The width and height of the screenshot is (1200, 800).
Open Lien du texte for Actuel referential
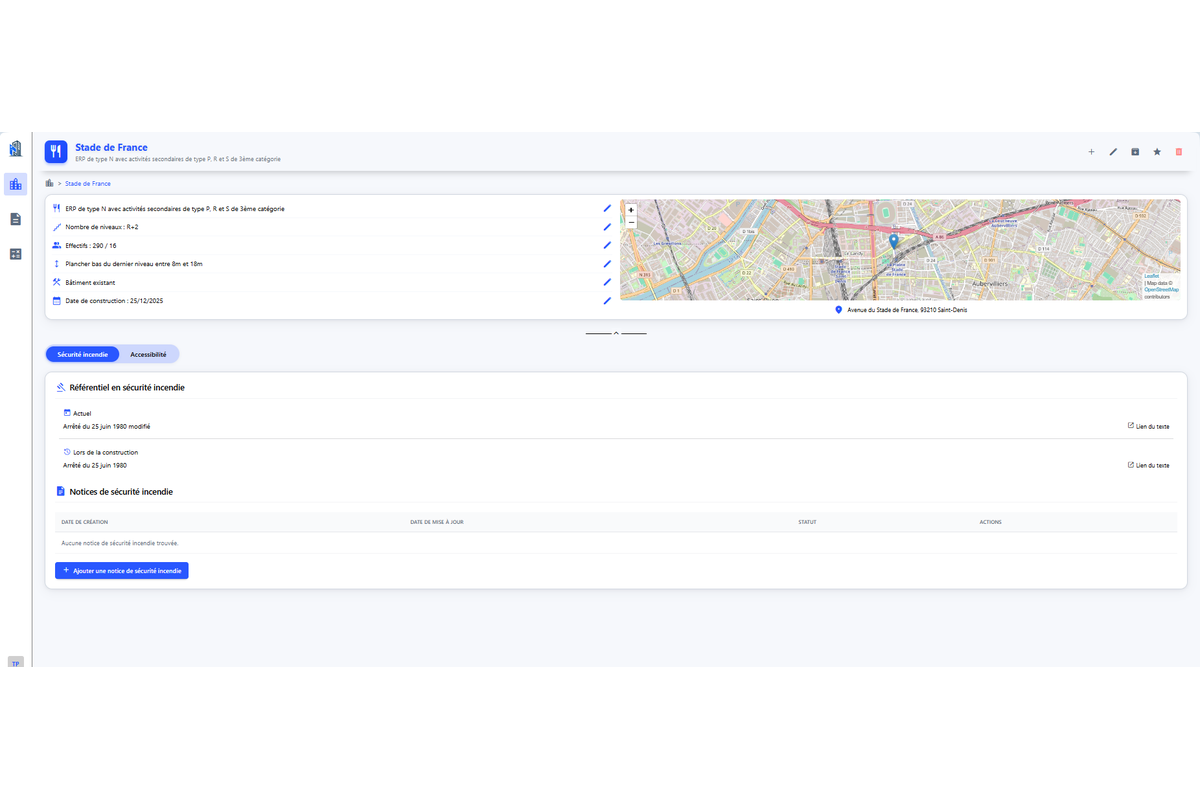coord(1148,426)
